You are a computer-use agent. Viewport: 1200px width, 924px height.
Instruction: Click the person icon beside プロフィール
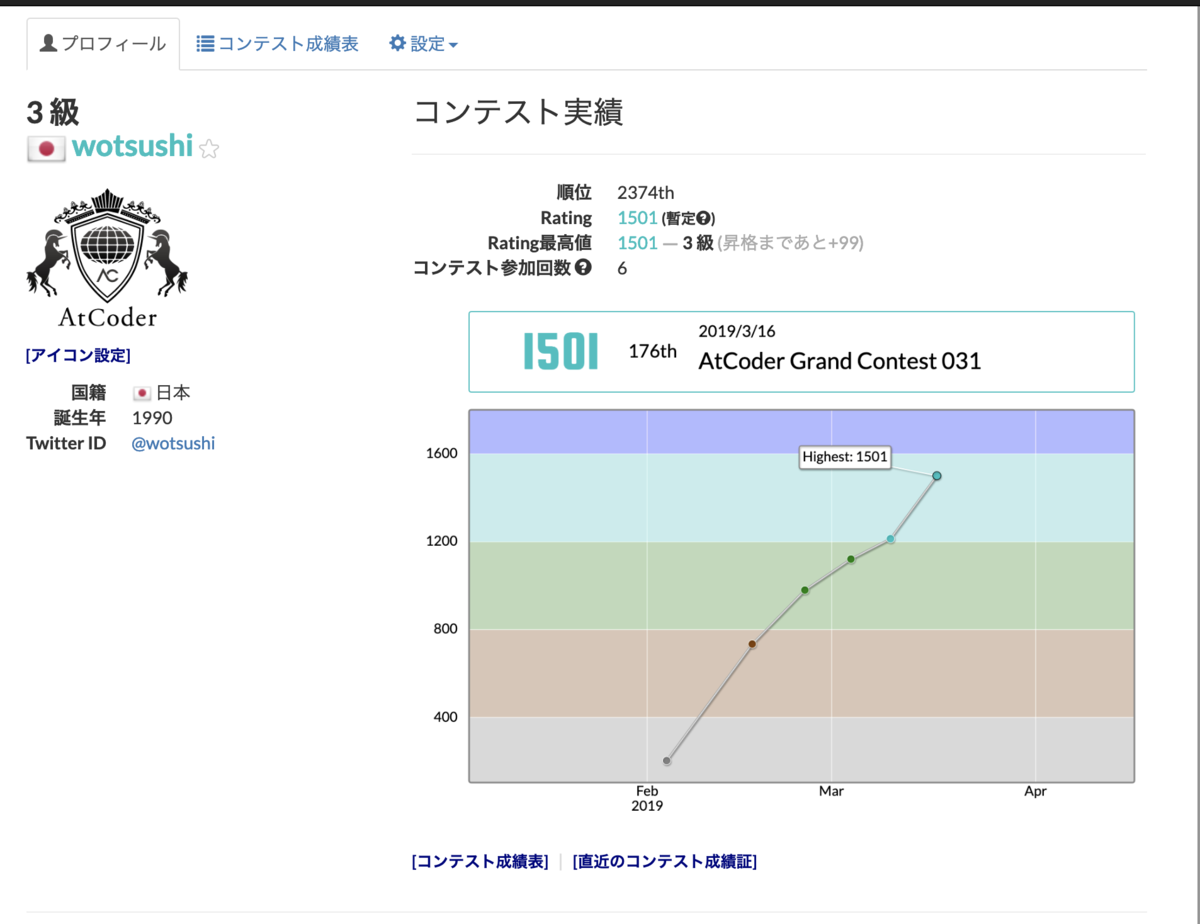pyautogui.click(x=48, y=44)
